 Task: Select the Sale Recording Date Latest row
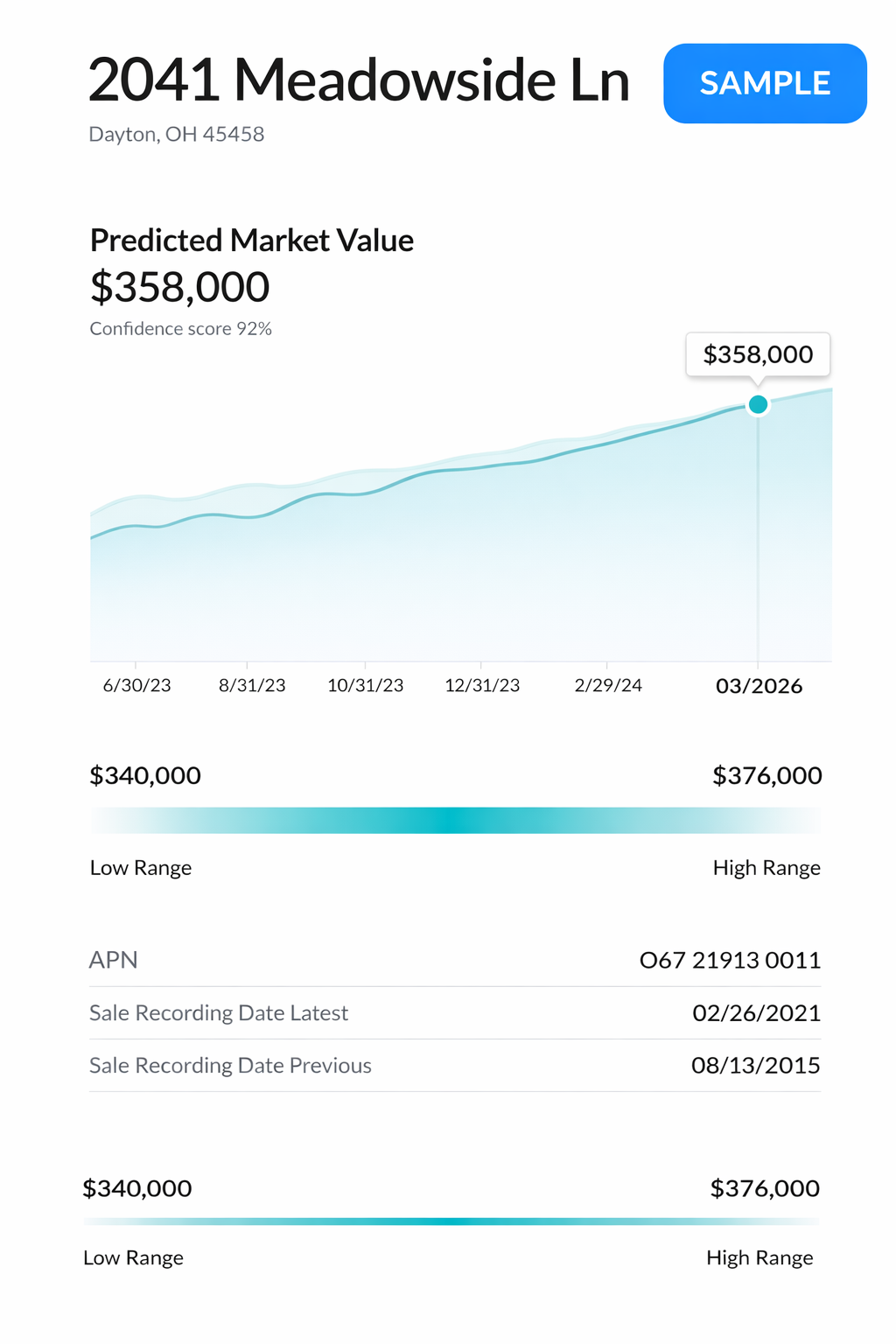click(x=219, y=1013)
